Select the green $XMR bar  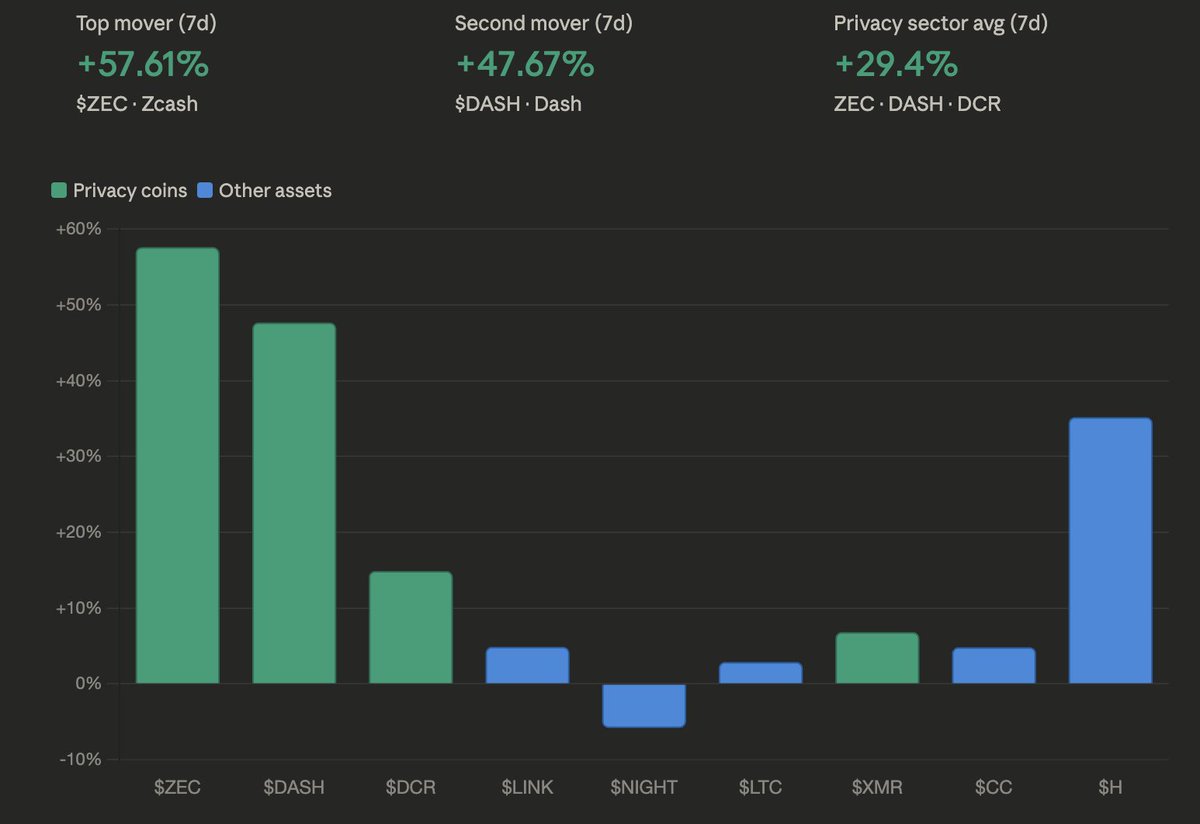(x=877, y=658)
